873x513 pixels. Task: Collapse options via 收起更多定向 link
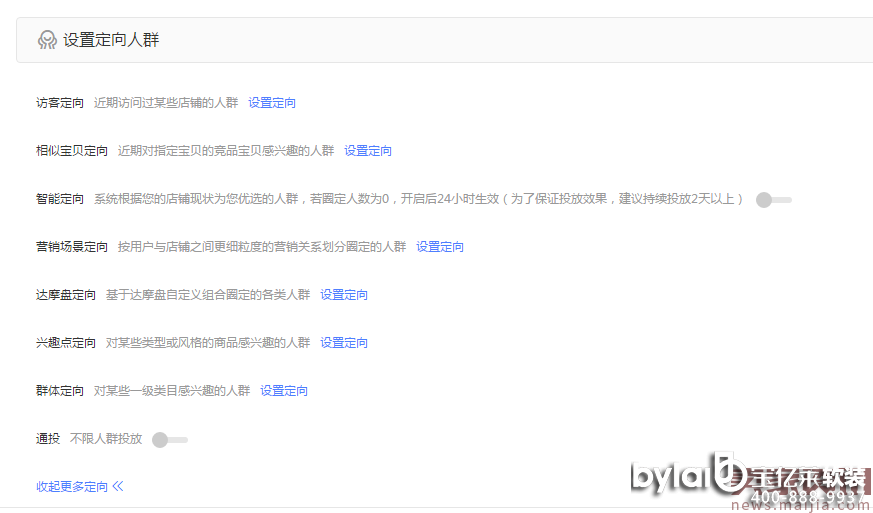click(80, 486)
